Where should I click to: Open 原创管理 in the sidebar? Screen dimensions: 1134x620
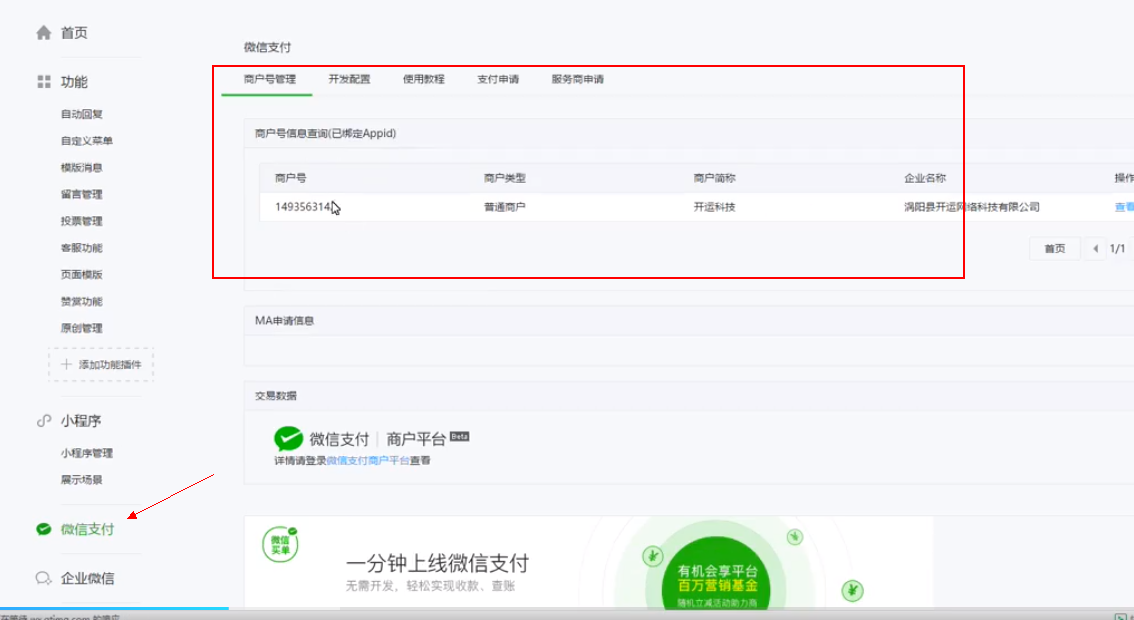click(x=82, y=328)
